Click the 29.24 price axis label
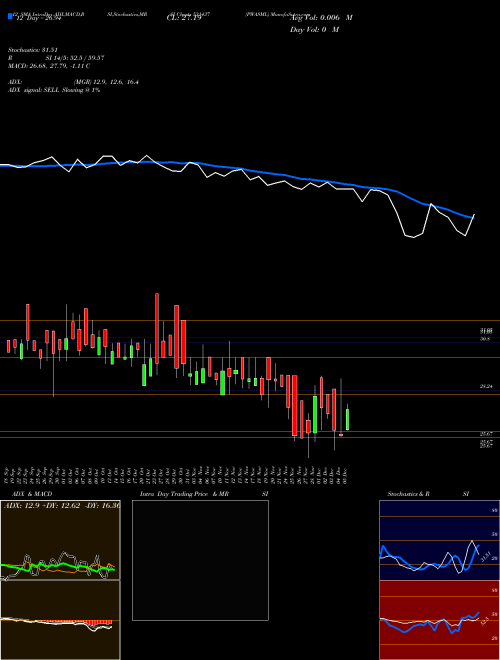This screenshot has width=500, height=660. click(486, 386)
